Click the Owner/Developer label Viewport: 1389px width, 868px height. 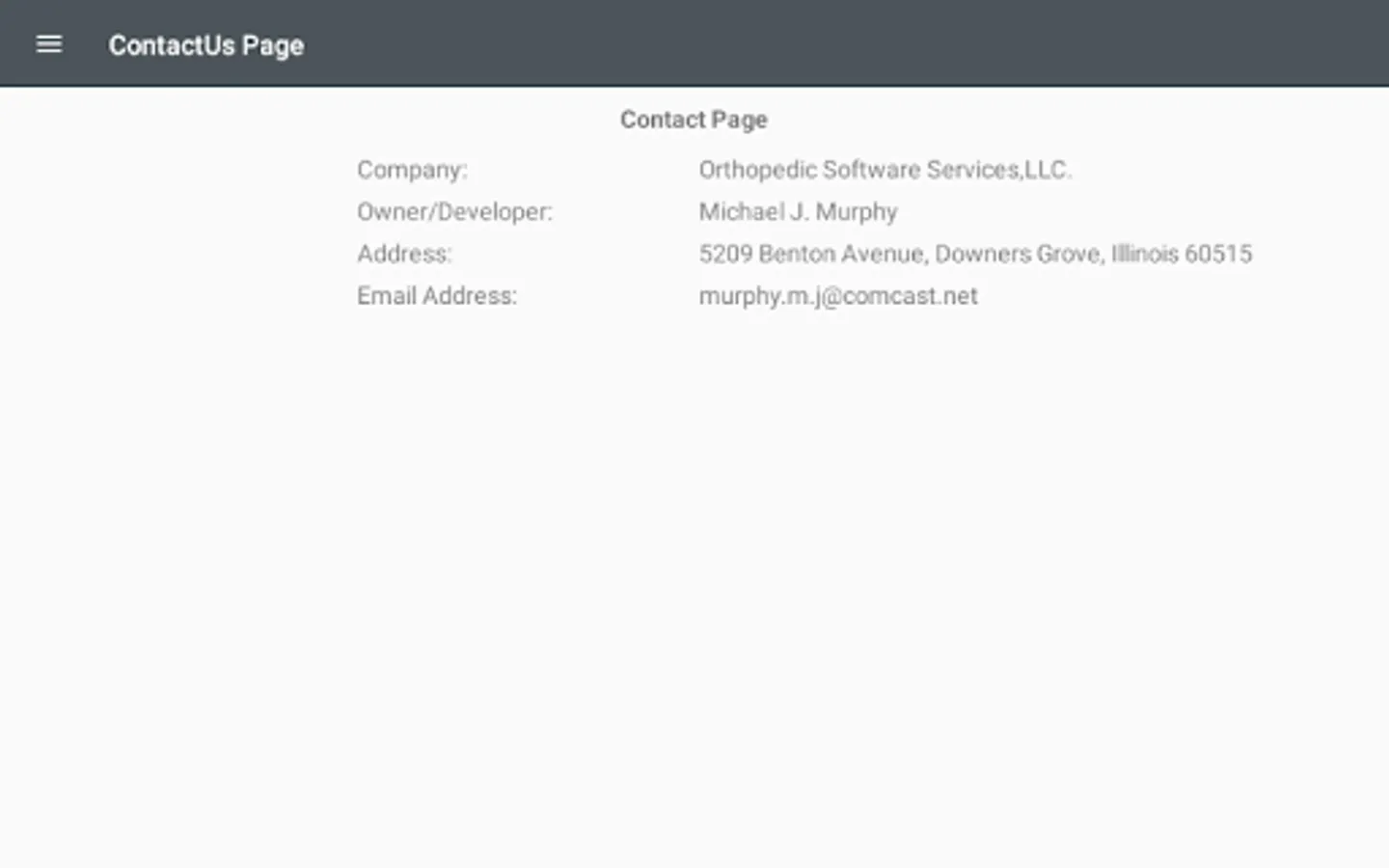454,212
